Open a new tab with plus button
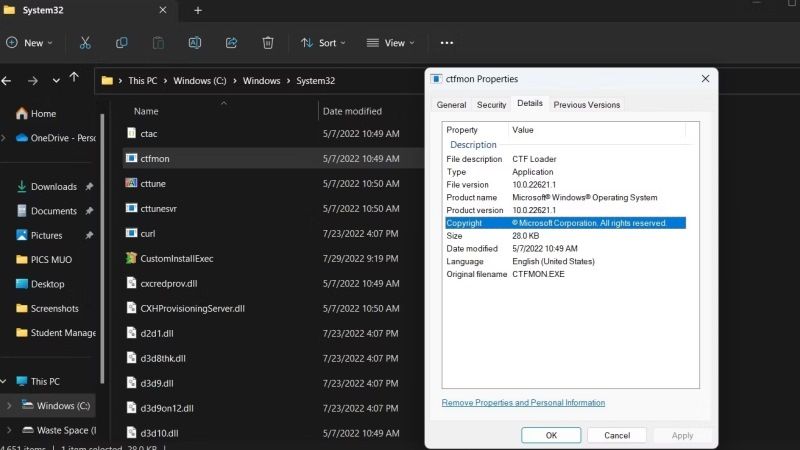Screen dimensions: 800x450 pyautogui.click(x=198, y=10)
